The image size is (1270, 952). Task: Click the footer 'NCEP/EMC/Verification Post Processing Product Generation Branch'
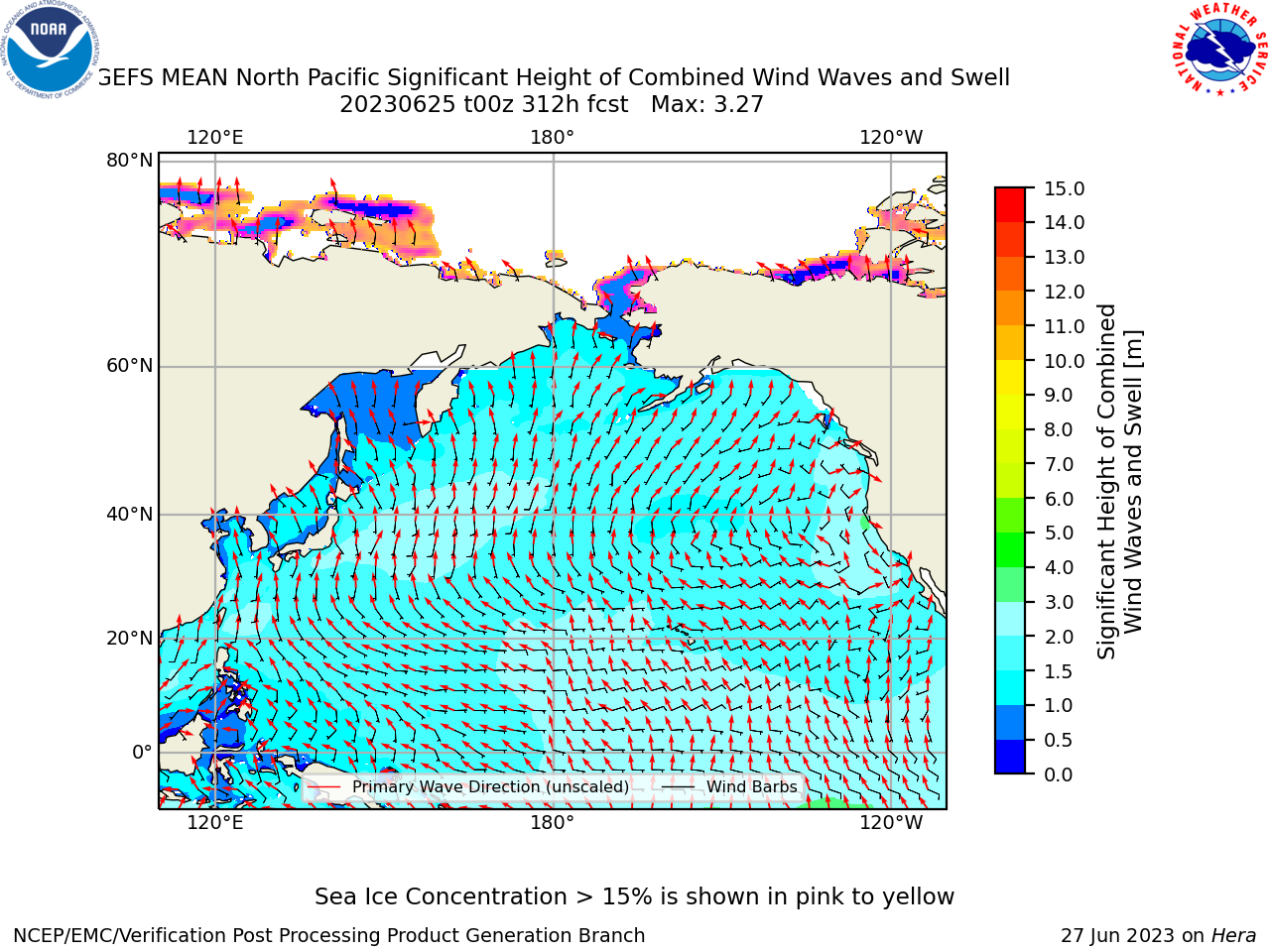(329, 936)
